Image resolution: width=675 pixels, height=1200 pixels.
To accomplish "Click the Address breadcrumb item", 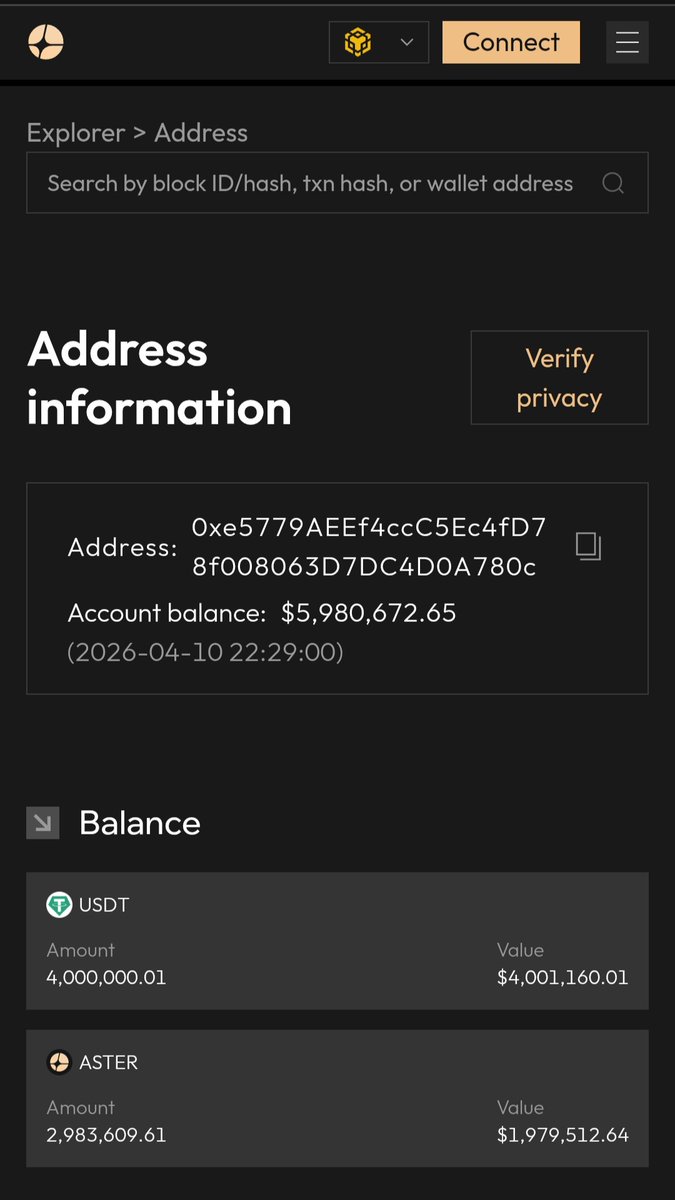I will click(x=201, y=133).
